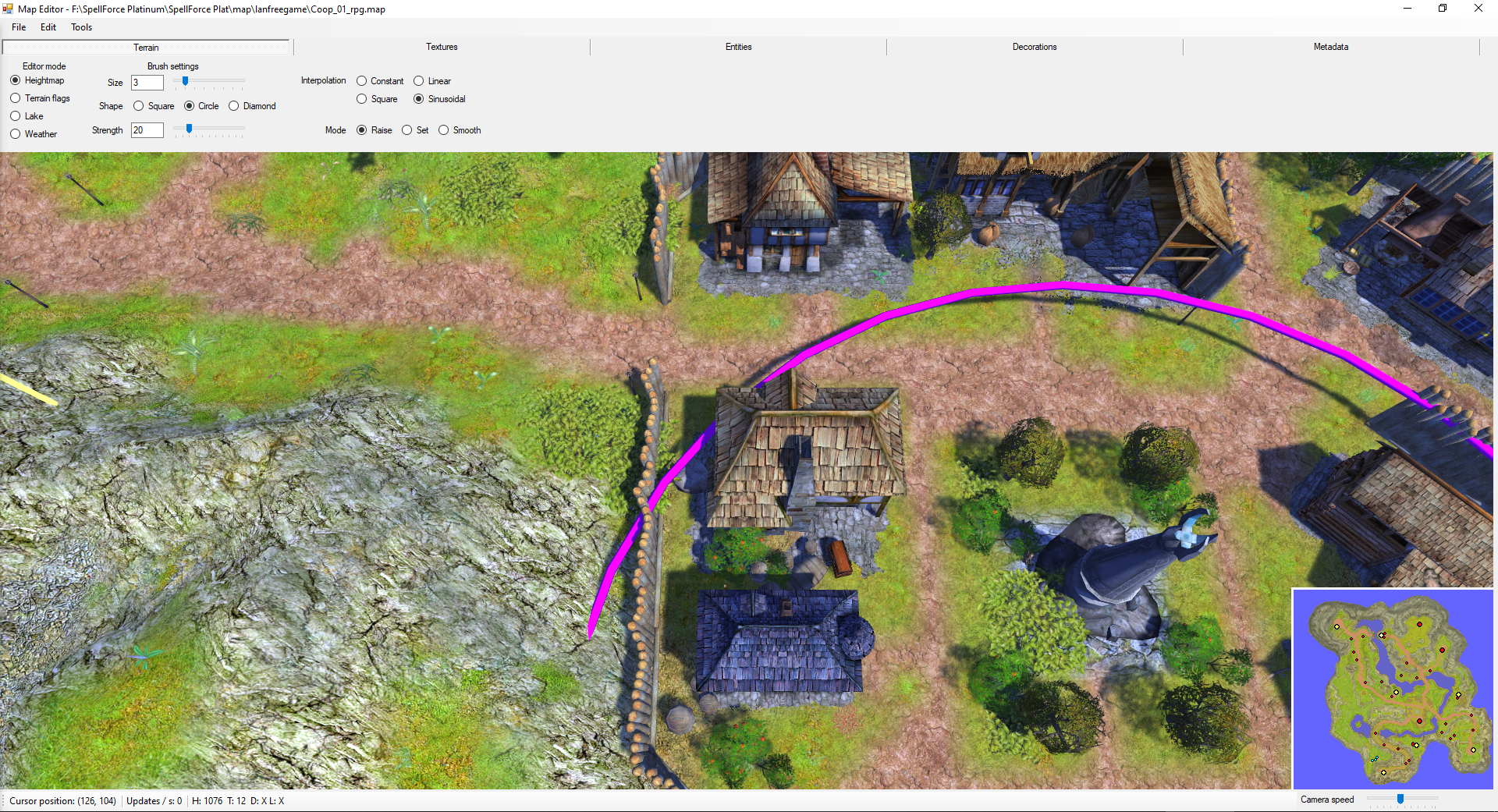
Task: Click the brush Strength slider
Action: (209, 129)
